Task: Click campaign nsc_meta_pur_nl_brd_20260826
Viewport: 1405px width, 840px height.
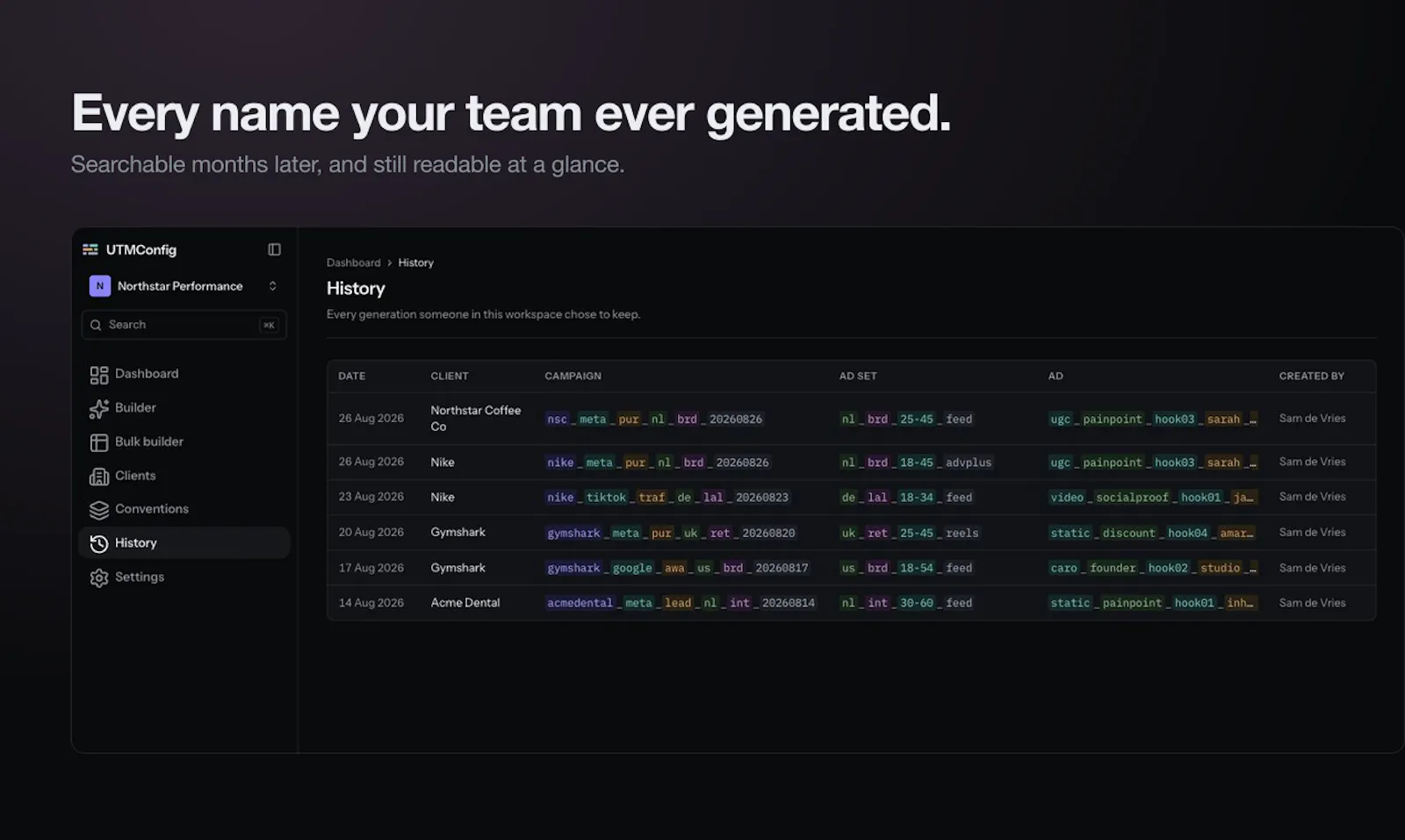Action: (654, 420)
